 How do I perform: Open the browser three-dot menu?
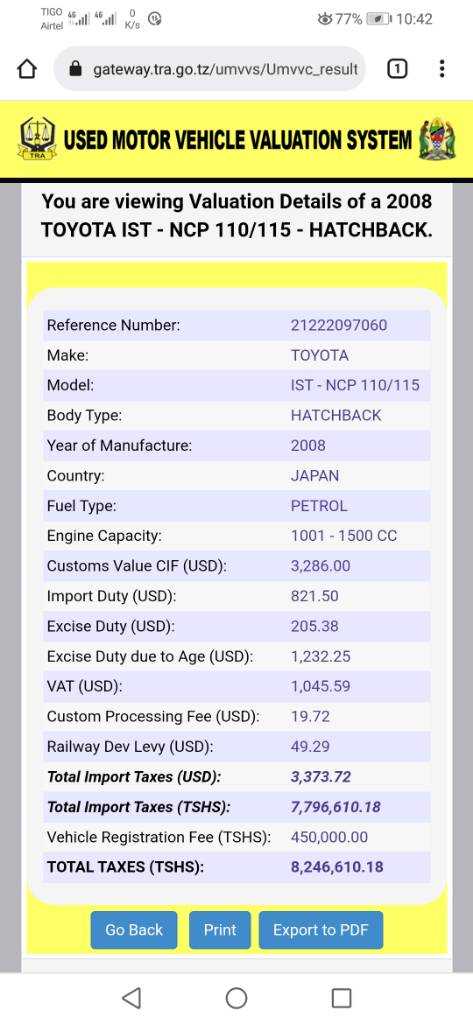442,69
